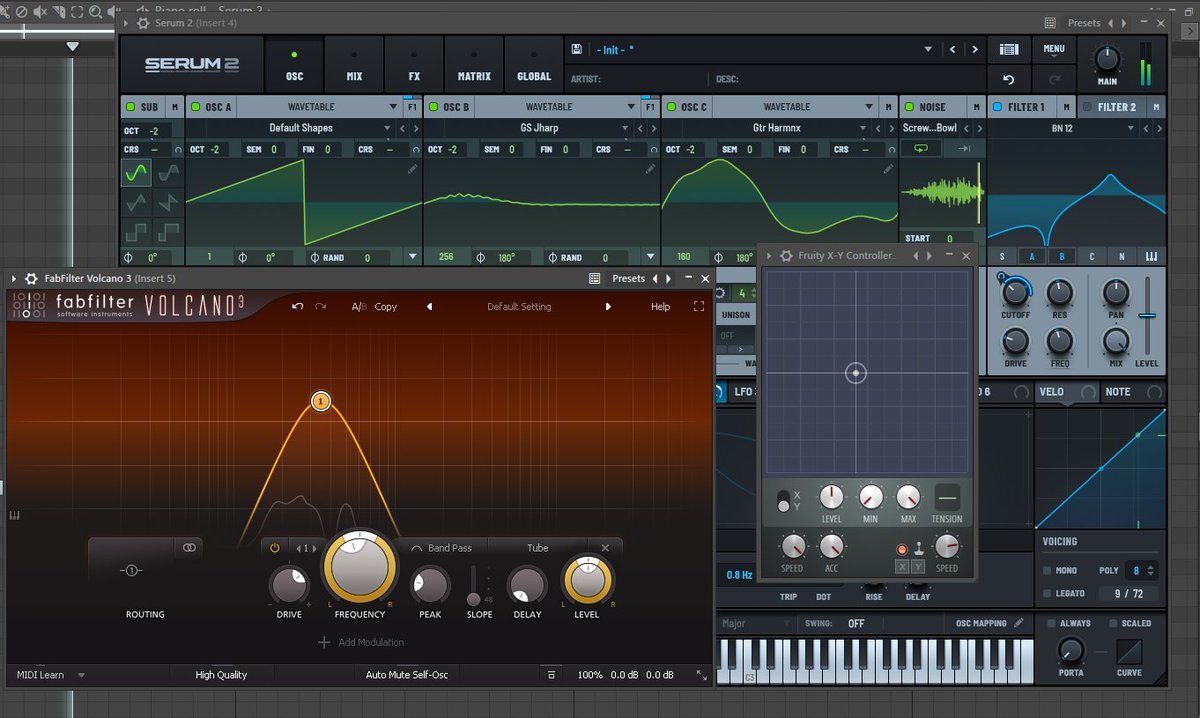
Task: Select the square wave sub oscillator shape
Action: tap(136, 231)
